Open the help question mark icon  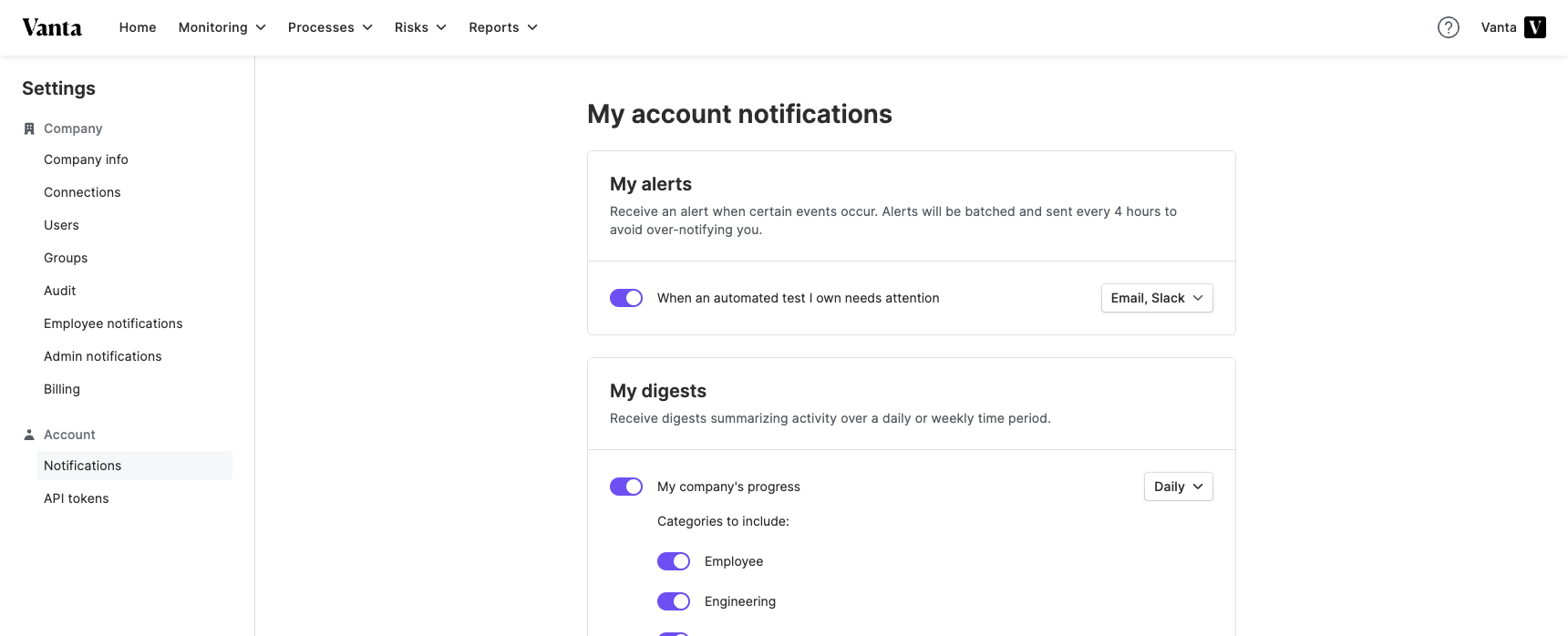pyautogui.click(x=1449, y=27)
